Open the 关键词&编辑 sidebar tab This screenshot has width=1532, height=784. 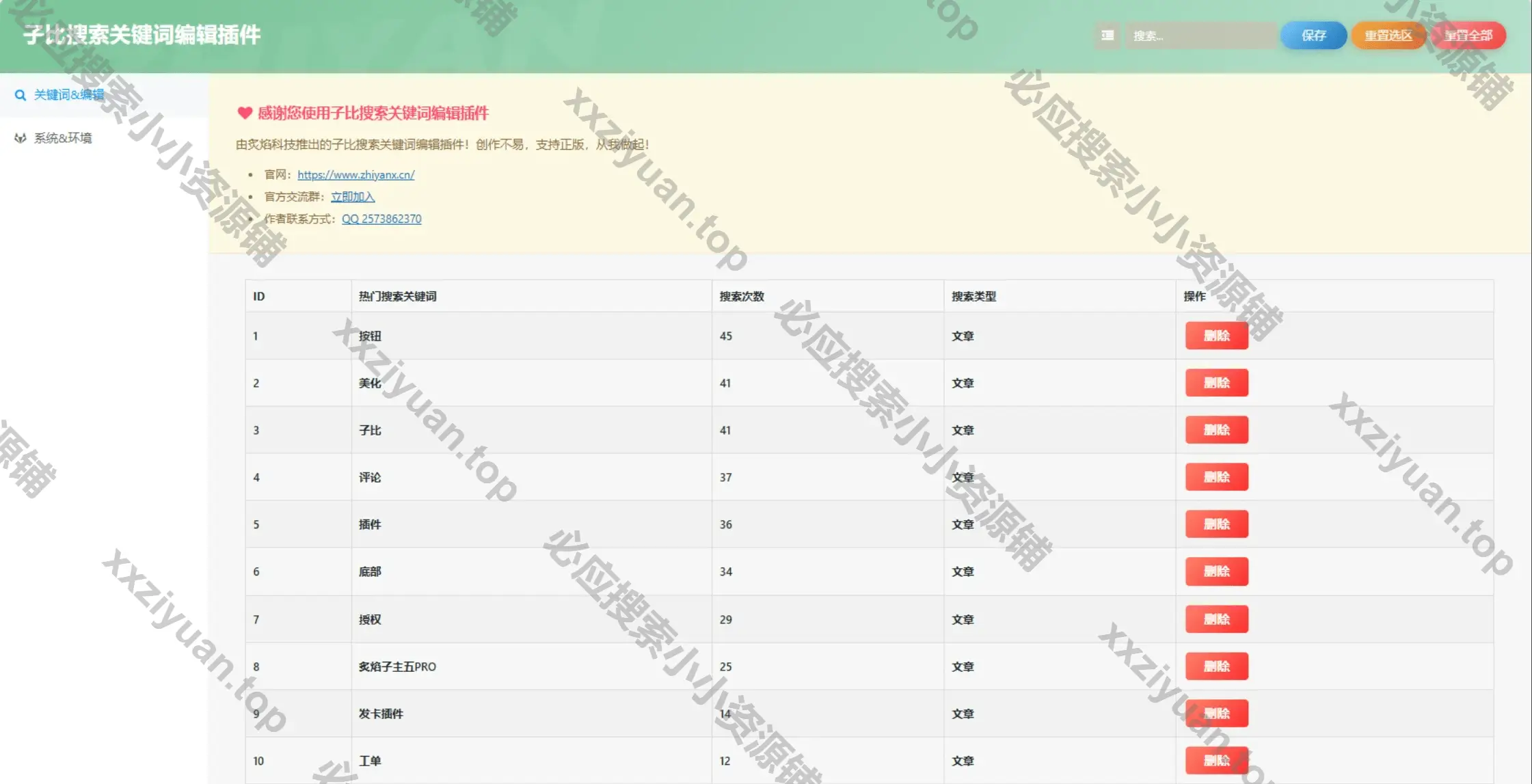(68, 95)
